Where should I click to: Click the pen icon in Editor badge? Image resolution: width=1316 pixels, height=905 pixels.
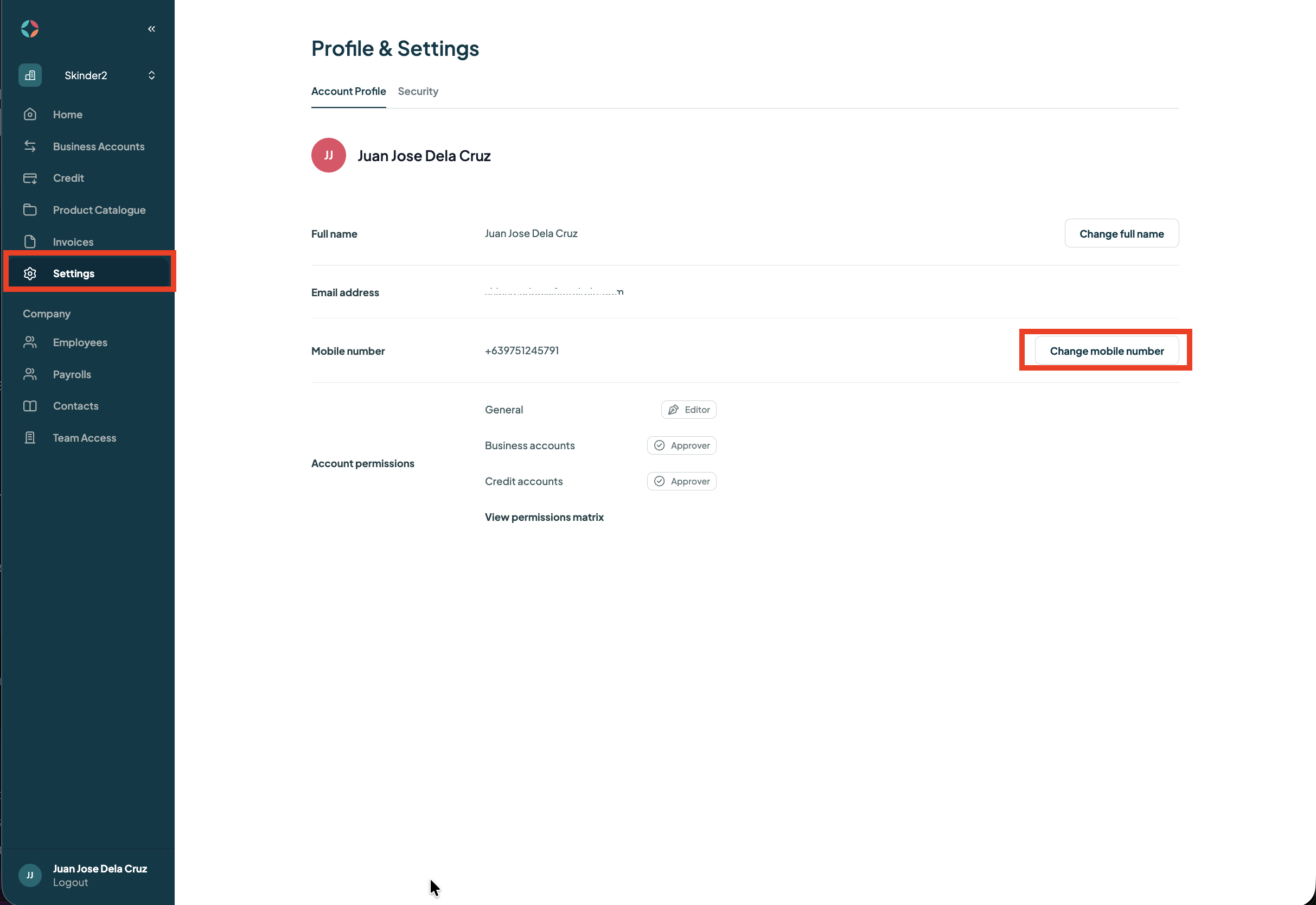coord(673,410)
